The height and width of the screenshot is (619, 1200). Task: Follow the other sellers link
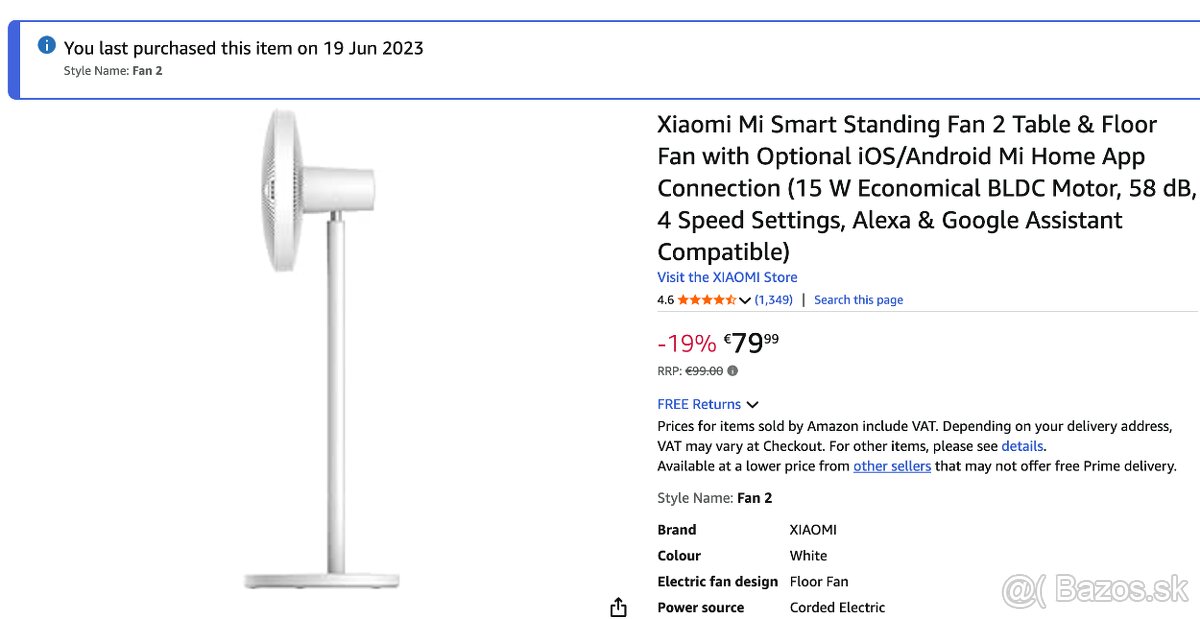point(892,466)
